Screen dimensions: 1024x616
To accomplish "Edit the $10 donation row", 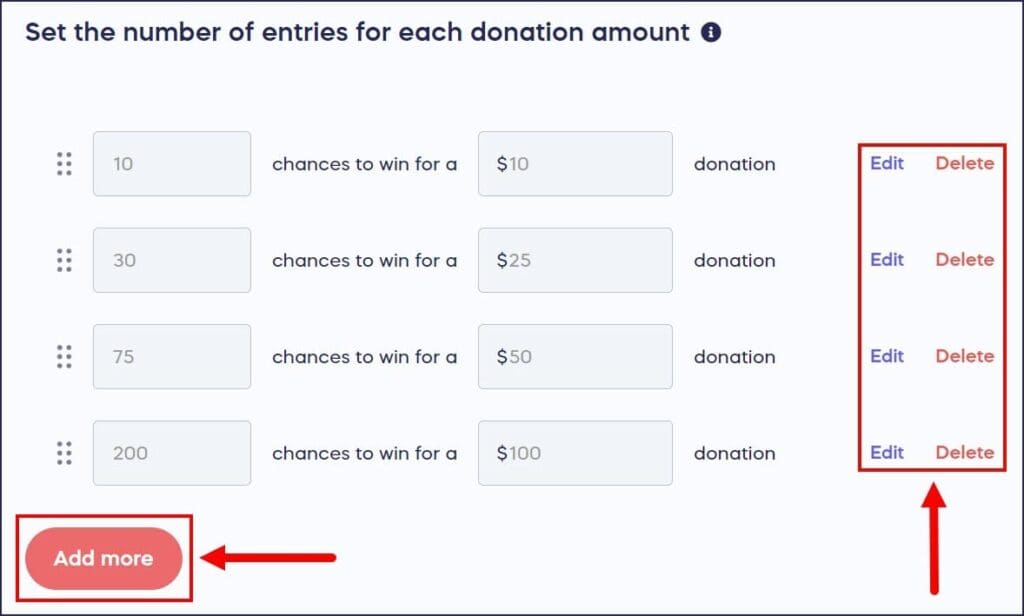I will (x=887, y=163).
